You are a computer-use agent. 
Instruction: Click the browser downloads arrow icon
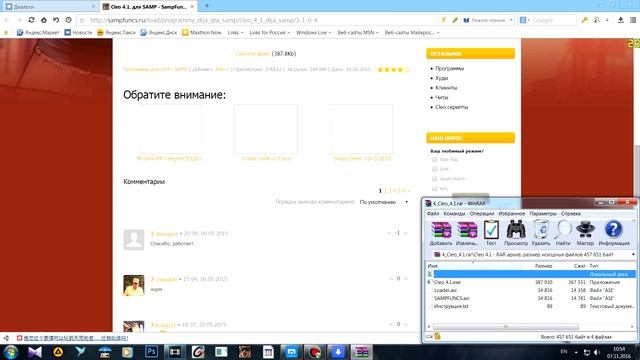[x=620, y=20]
